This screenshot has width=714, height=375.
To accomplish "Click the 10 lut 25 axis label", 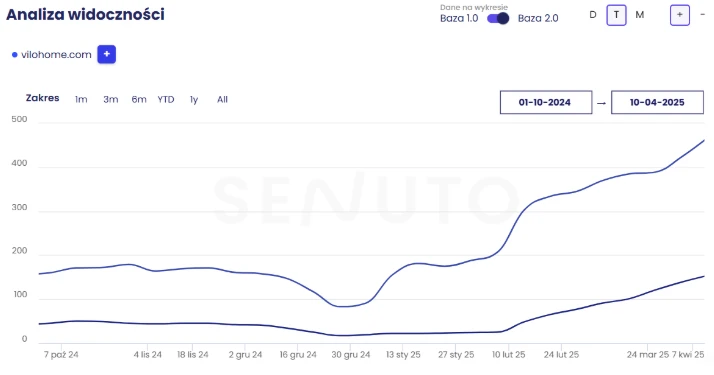I will [x=509, y=355].
